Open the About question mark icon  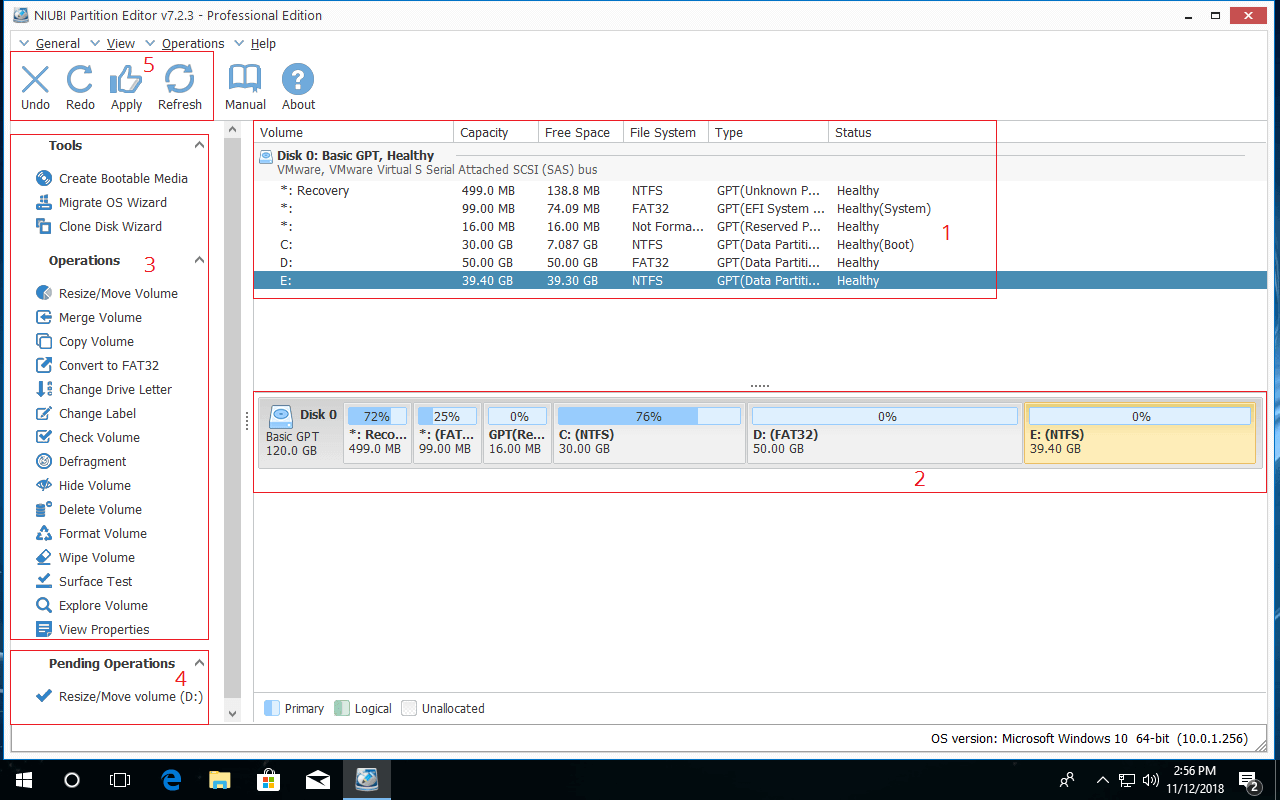click(298, 80)
